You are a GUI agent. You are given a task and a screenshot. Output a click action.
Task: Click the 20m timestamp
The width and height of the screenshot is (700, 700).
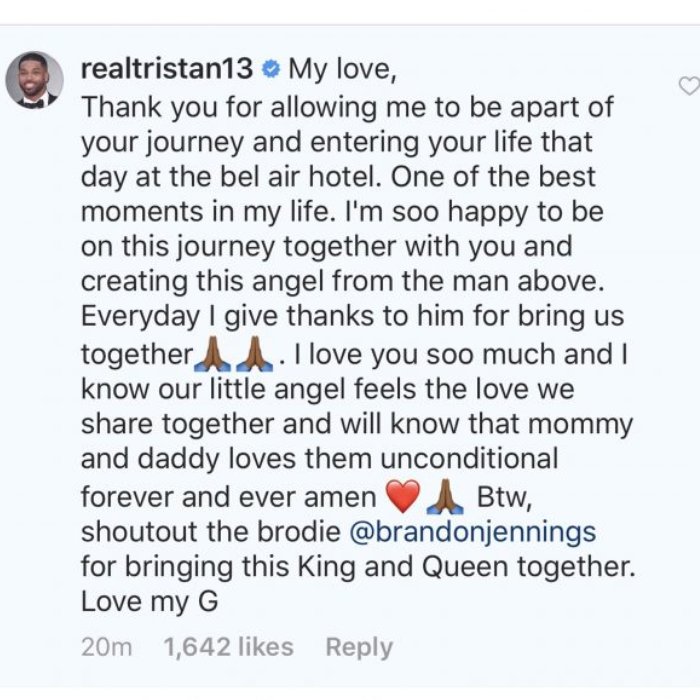107,647
